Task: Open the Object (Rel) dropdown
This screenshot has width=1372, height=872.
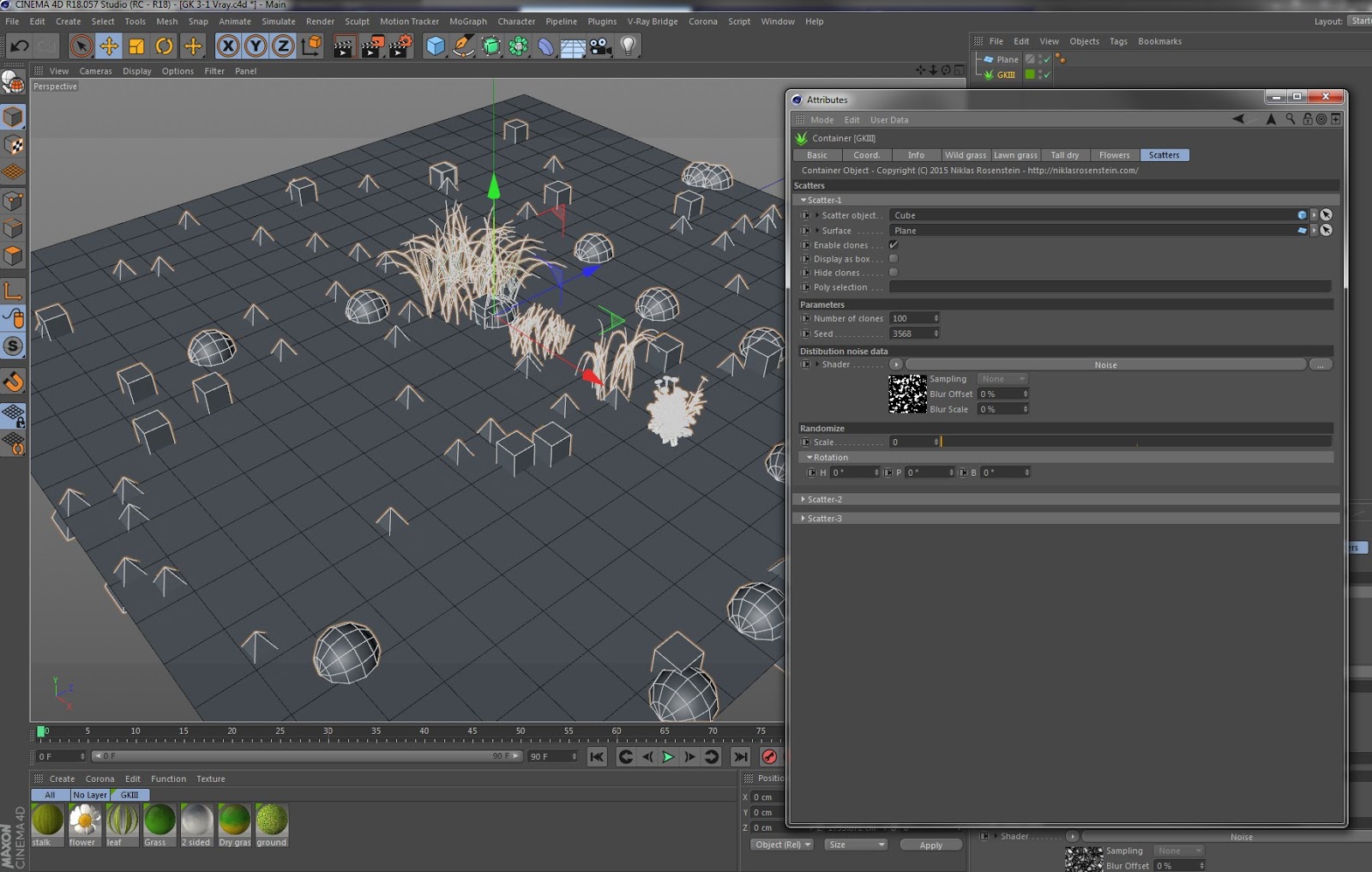Action: point(780,845)
